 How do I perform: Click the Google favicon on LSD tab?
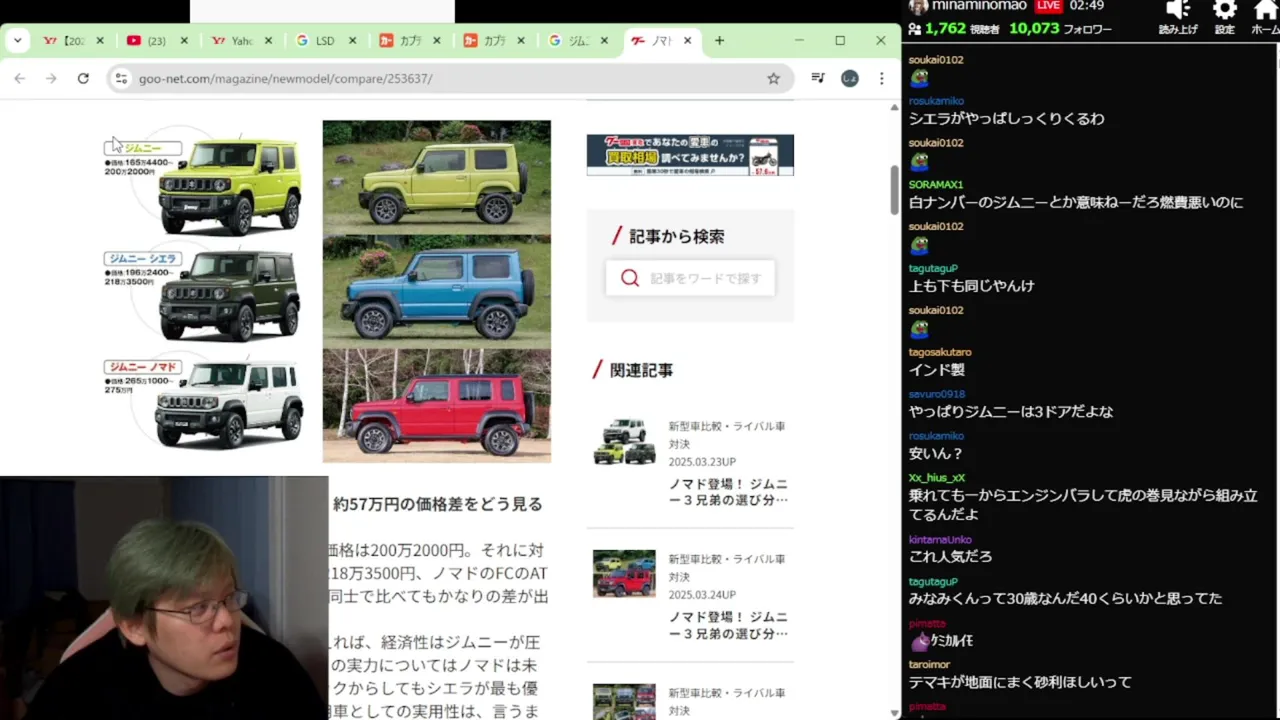point(302,41)
